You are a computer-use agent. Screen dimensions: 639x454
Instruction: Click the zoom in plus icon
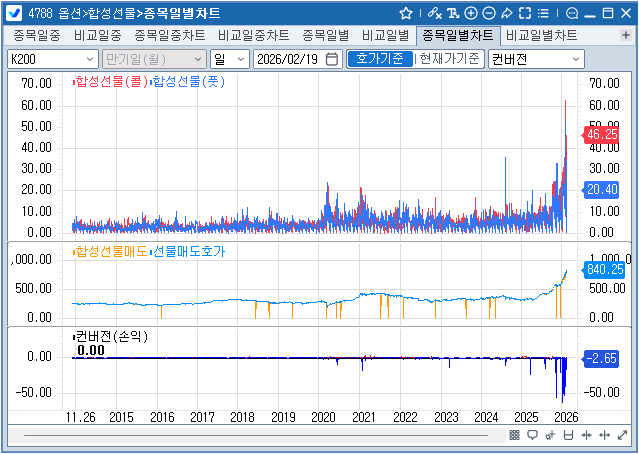471,13
